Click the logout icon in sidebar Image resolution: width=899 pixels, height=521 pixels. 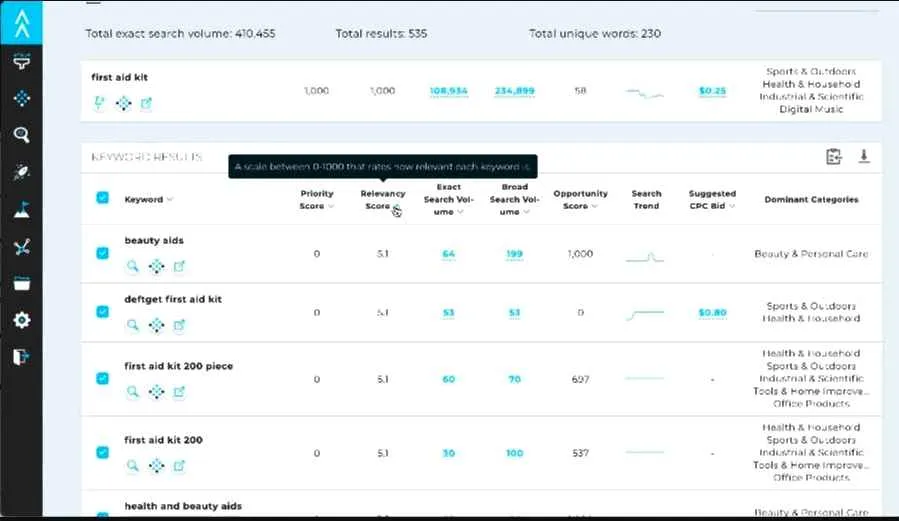click(21, 357)
